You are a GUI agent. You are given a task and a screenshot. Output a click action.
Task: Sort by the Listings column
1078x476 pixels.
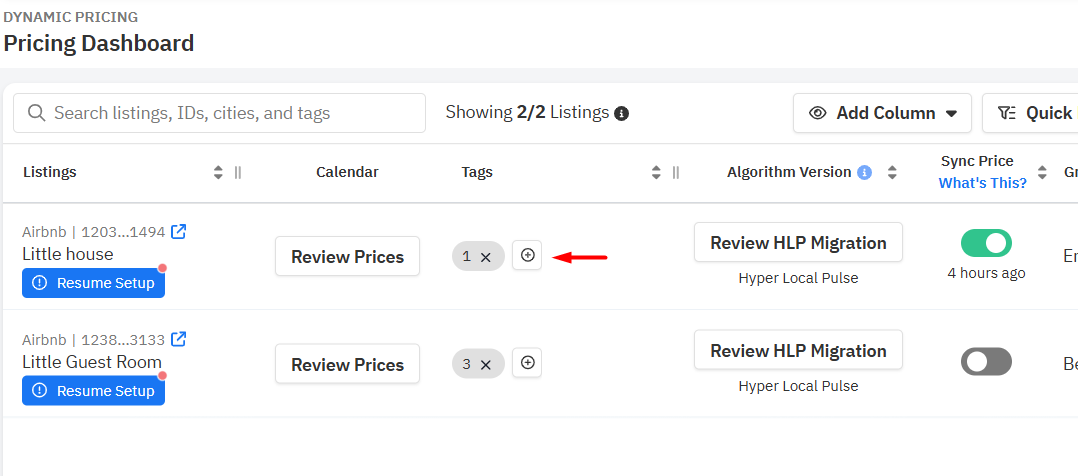pyautogui.click(x=218, y=172)
